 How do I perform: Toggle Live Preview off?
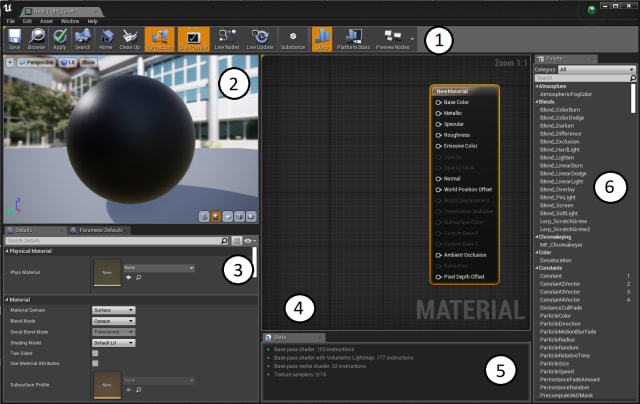(x=194, y=39)
